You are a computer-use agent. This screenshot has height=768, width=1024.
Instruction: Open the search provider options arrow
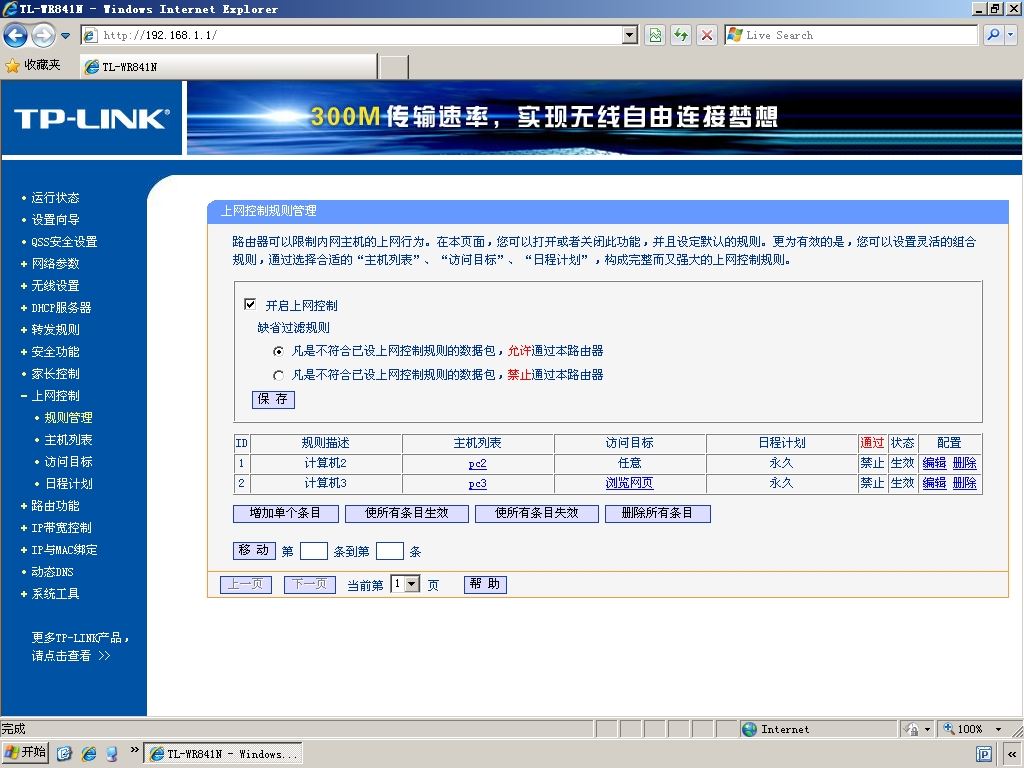click(x=1011, y=35)
